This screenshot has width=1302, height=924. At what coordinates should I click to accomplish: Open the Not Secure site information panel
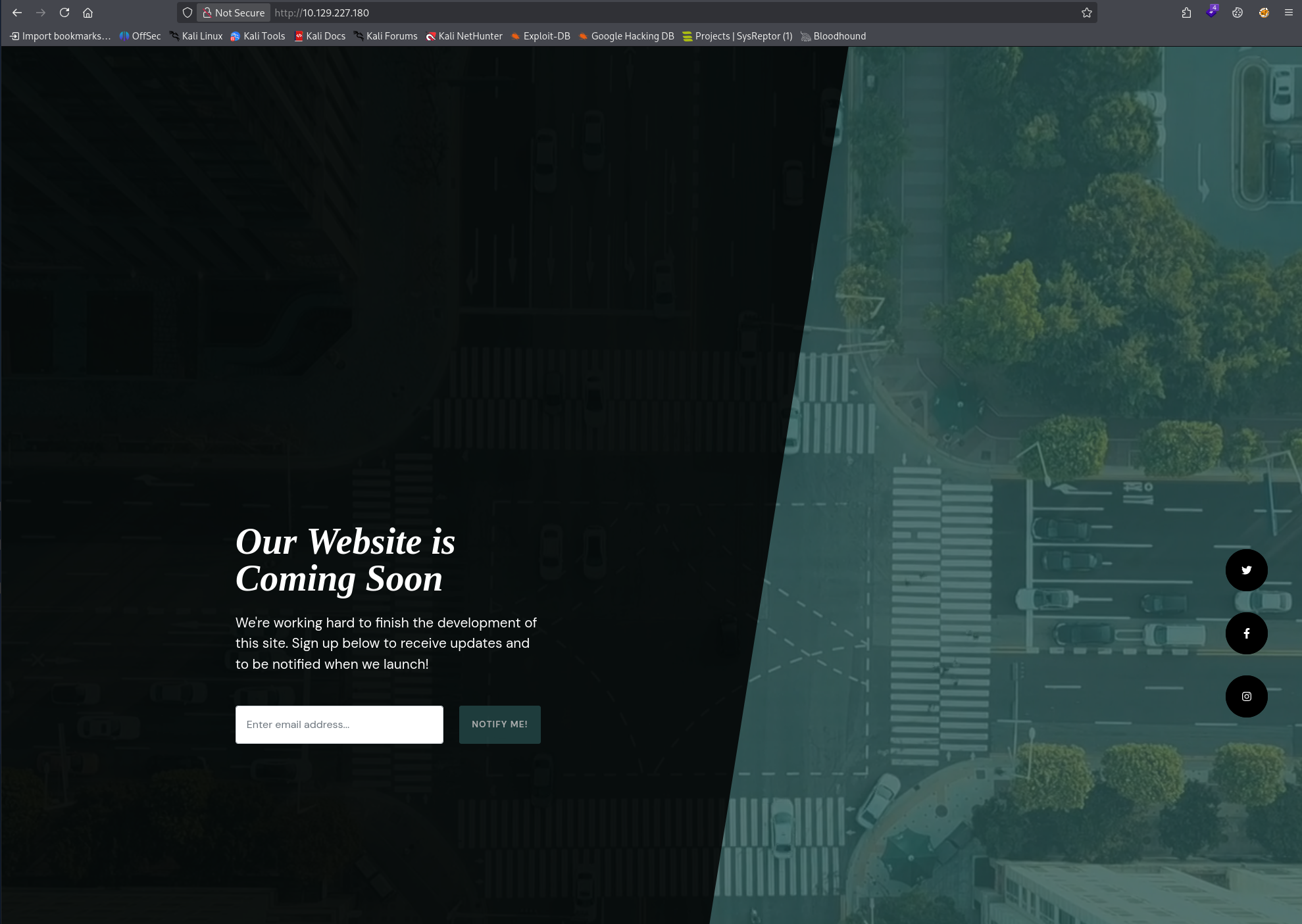coord(233,12)
